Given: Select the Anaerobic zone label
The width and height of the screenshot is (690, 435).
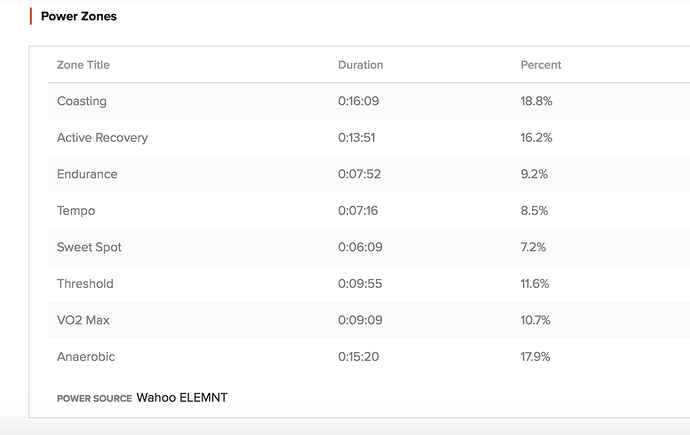Looking at the screenshot, I should (x=86, y=357).
